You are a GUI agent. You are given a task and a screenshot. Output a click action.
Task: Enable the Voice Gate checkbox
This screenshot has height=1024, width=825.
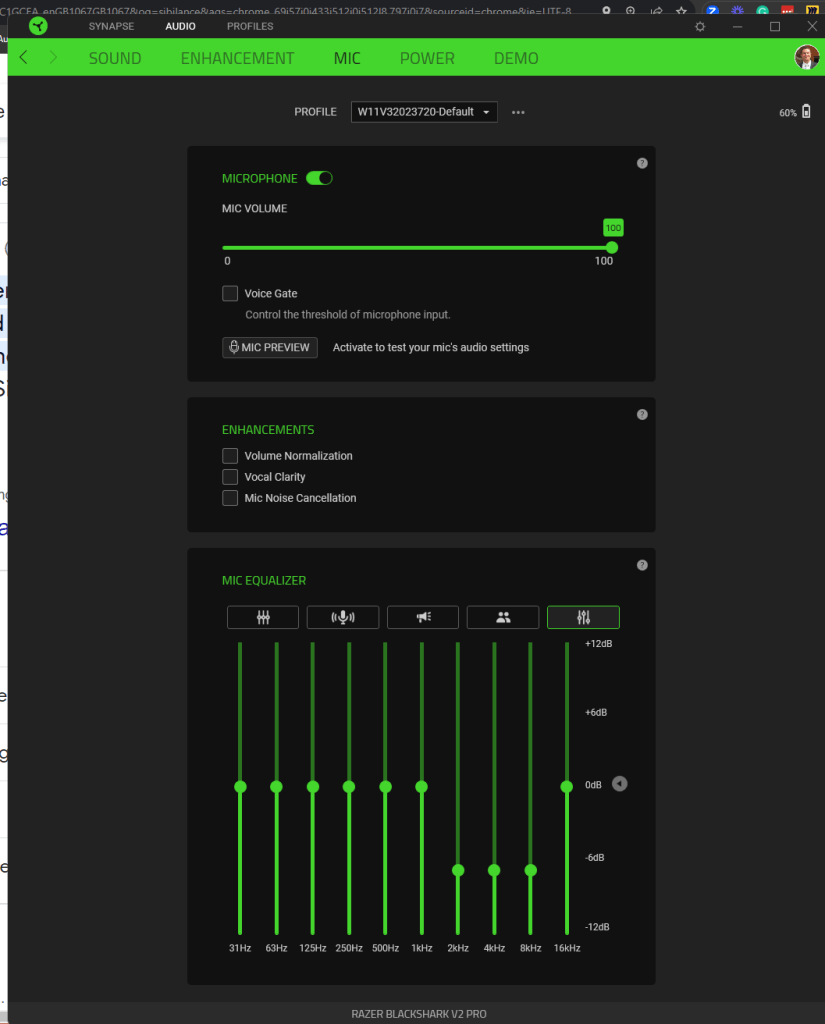click(230, 293)
